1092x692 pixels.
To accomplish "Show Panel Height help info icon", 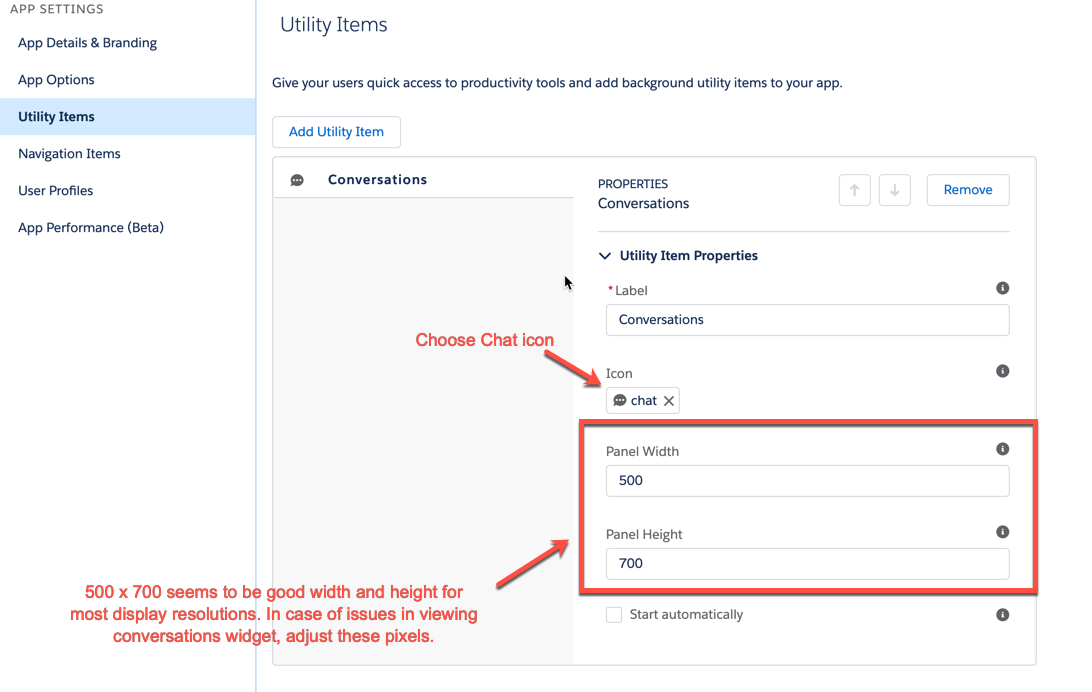I will click(x=1002, y=532).
